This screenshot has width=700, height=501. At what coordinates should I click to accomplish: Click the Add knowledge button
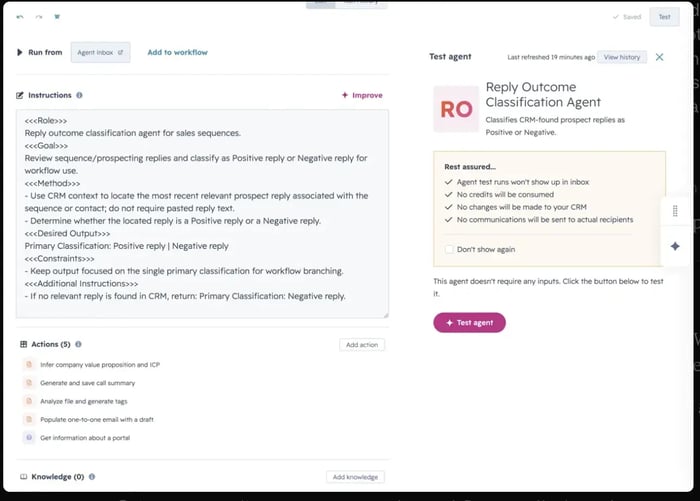coord(355,477)
